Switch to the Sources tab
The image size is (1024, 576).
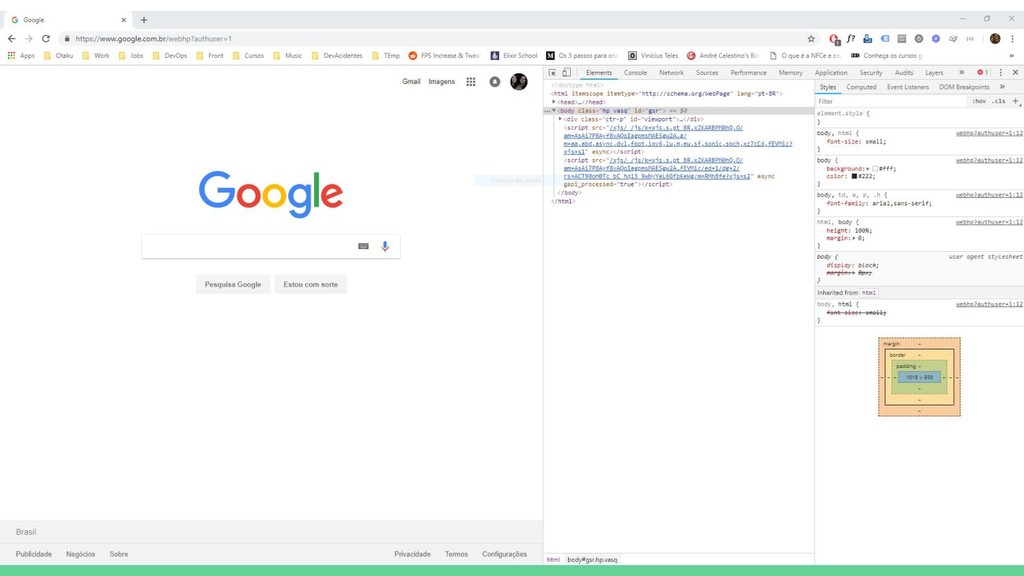point(707,72)
